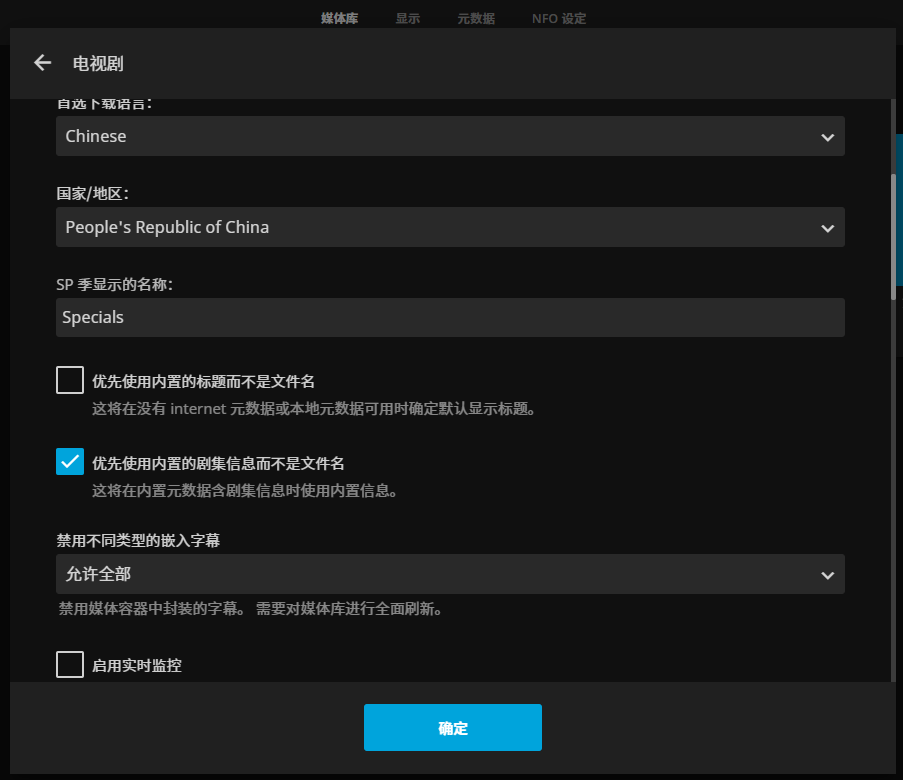
Task: Expand the 国家/地区 country selector
Action: [x=450, y=227]
